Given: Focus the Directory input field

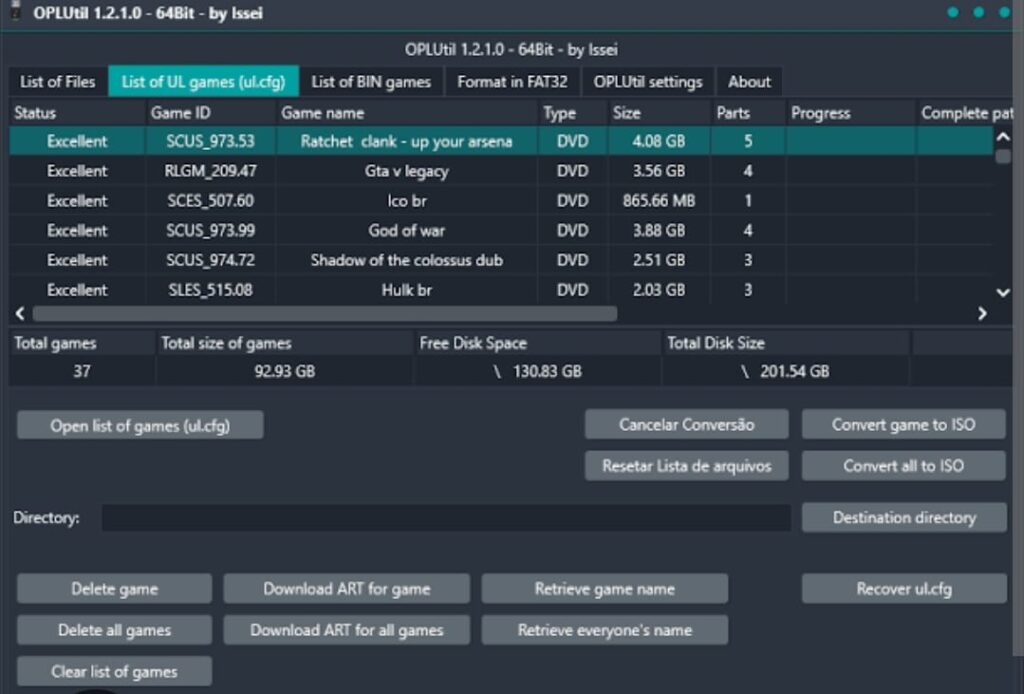Looking at the screenshot, I should pos(446,518).
